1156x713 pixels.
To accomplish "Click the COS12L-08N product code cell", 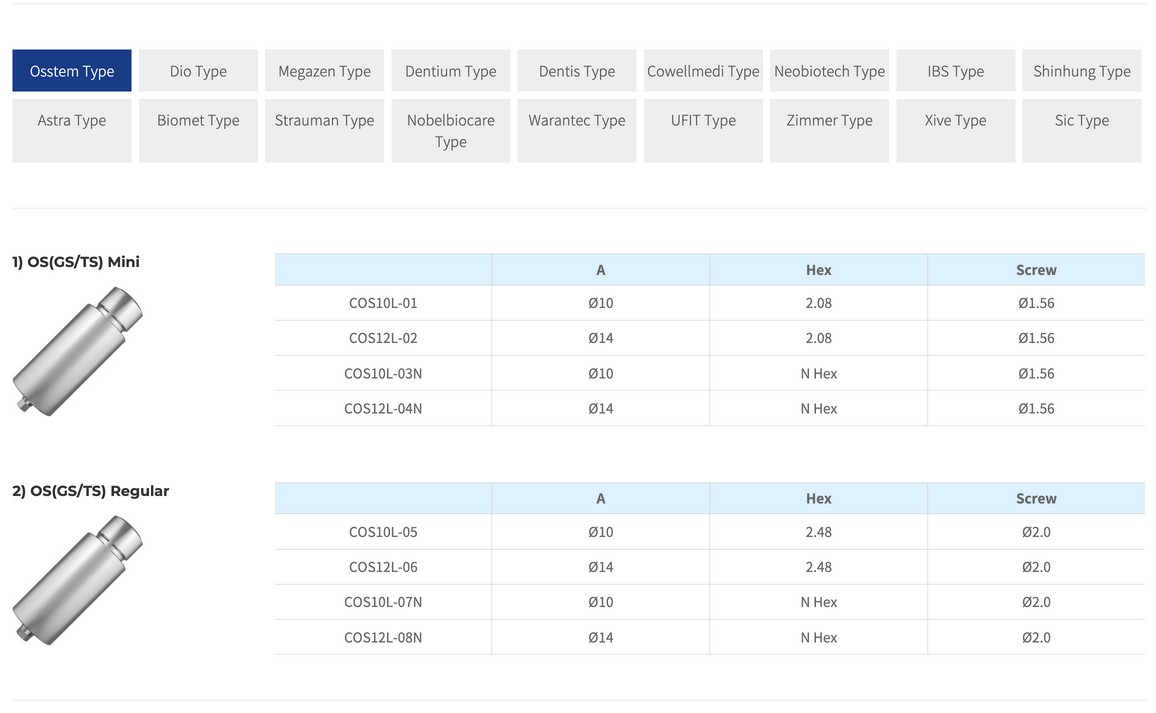I will pyautogui.click(x=383, y=637).
